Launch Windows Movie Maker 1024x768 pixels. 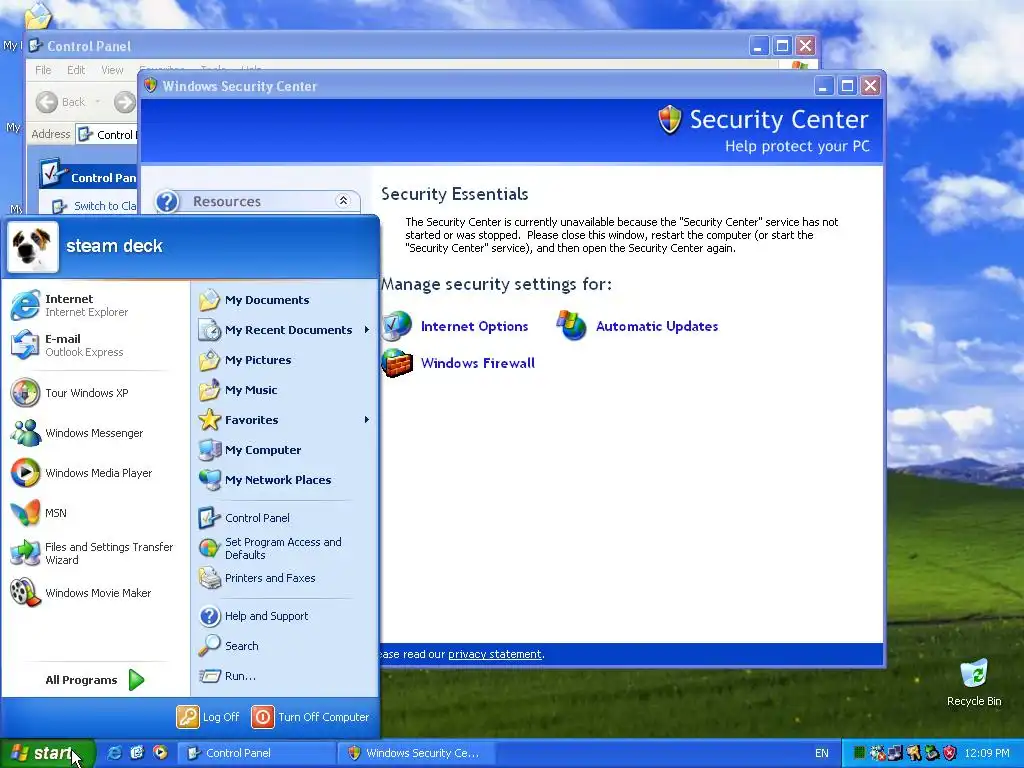pyautogui.click(x=95, y=593)
